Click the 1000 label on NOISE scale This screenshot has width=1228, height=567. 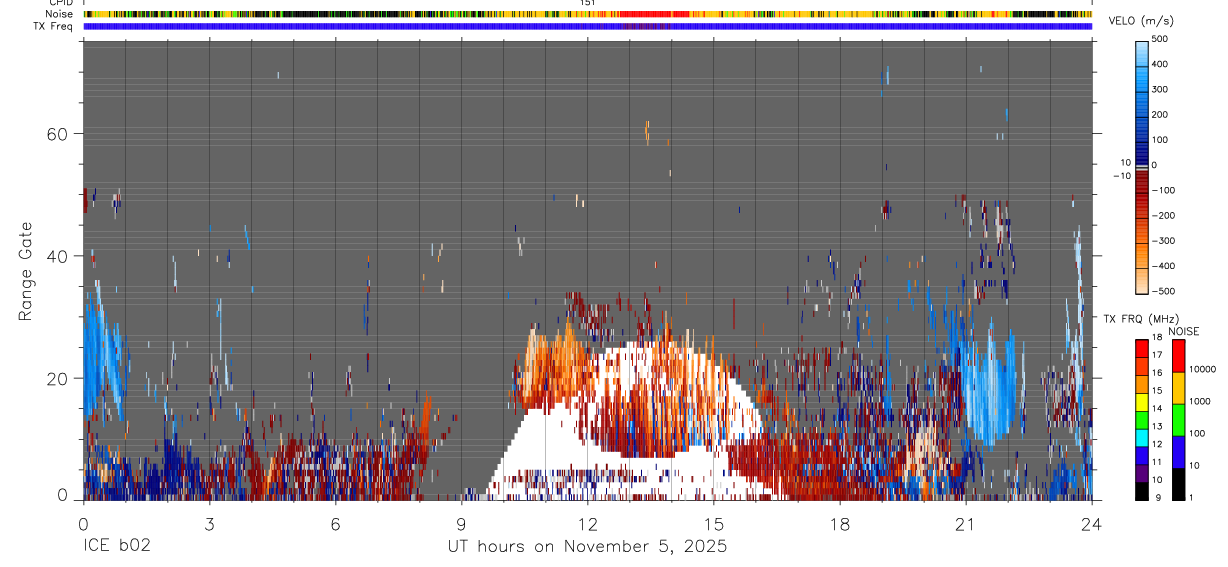(x=1200, y=401)
